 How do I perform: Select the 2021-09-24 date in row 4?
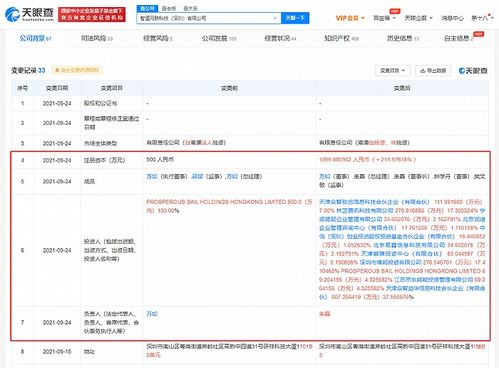click(x=57, y=160)
